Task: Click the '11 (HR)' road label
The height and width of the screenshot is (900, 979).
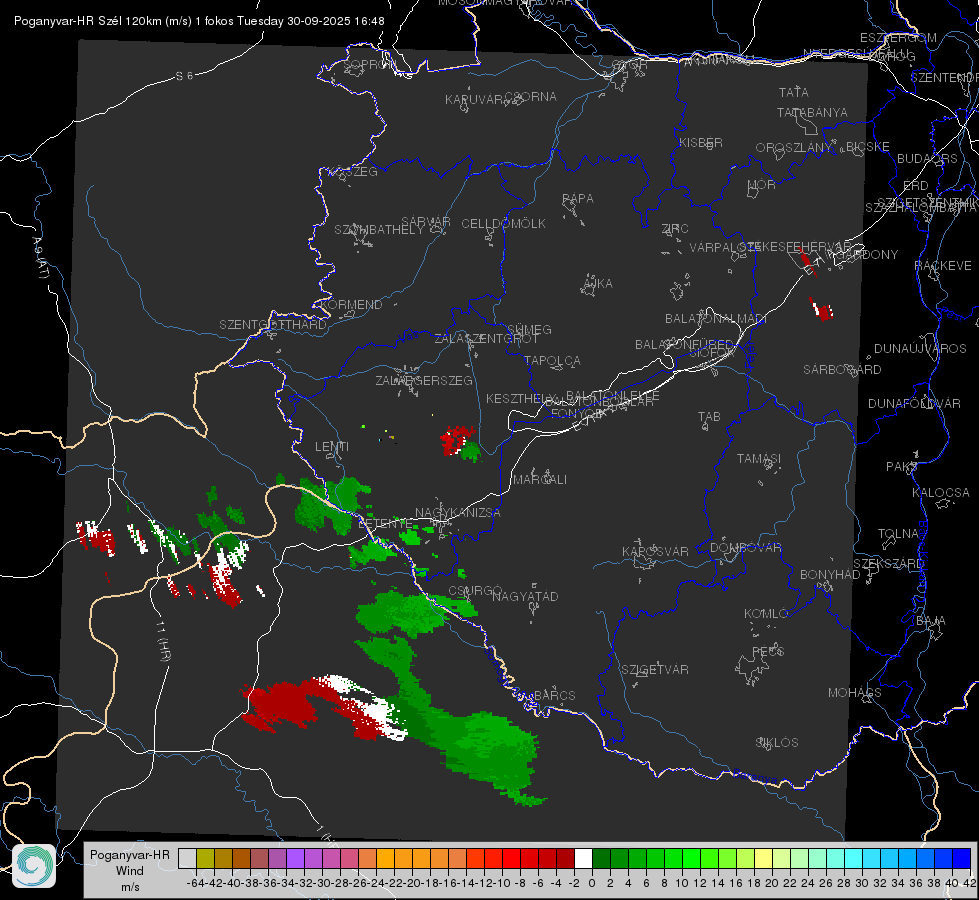Action: [x=162, y=641]
